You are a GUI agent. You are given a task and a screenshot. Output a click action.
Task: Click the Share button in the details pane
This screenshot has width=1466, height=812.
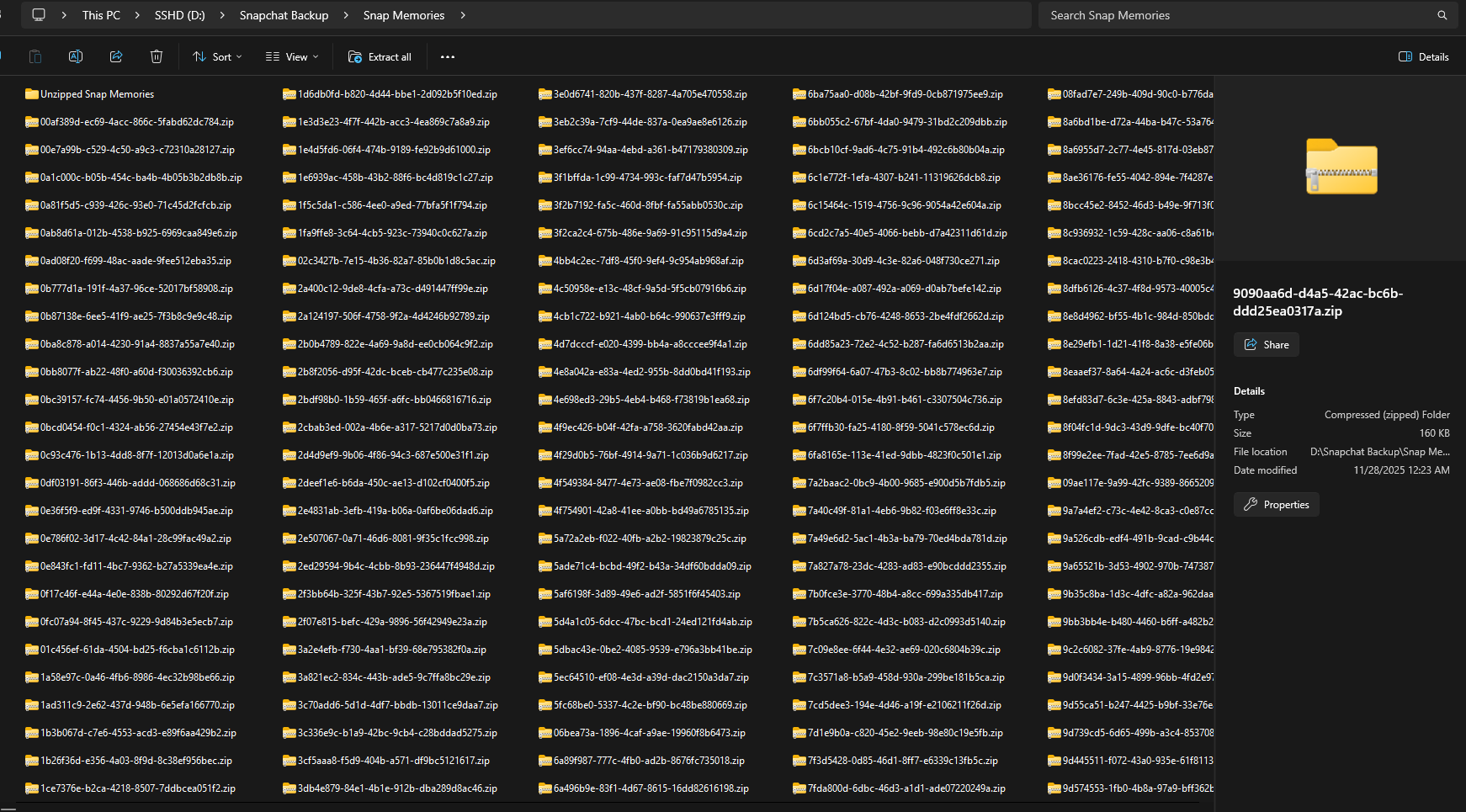tap(1266, 344)
